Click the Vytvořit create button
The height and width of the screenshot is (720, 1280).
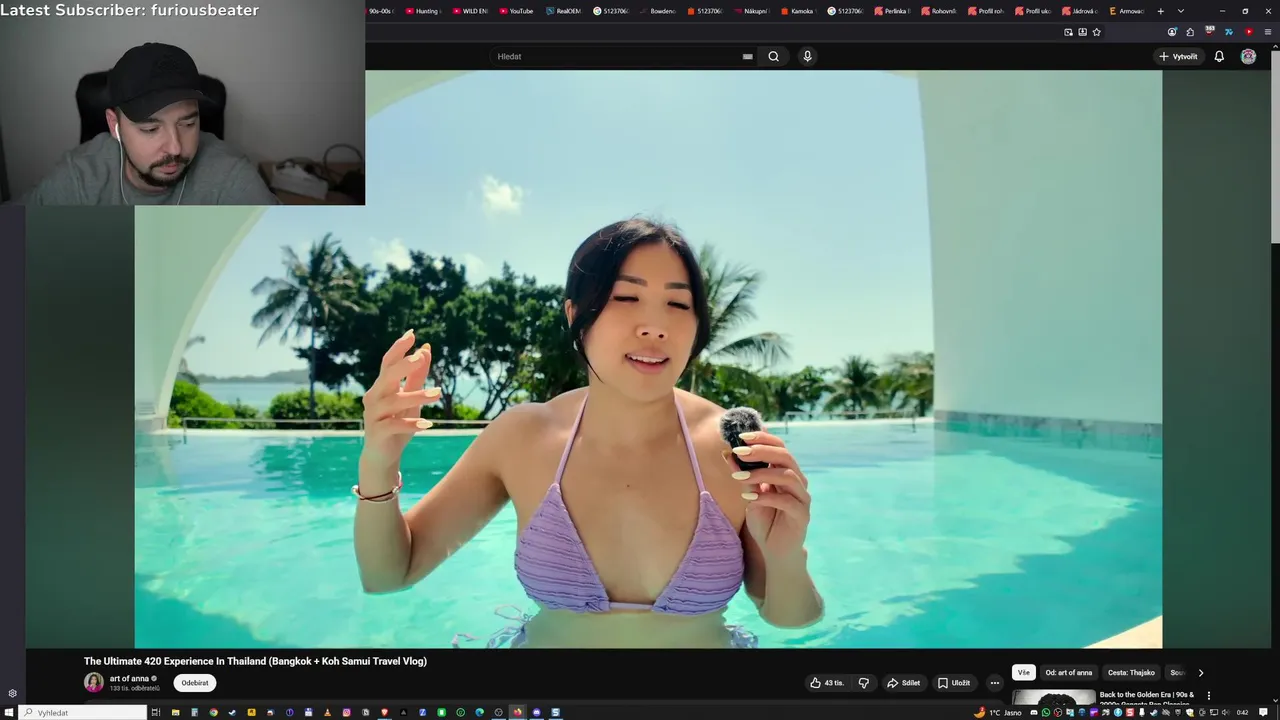[x=1178, y=56]
